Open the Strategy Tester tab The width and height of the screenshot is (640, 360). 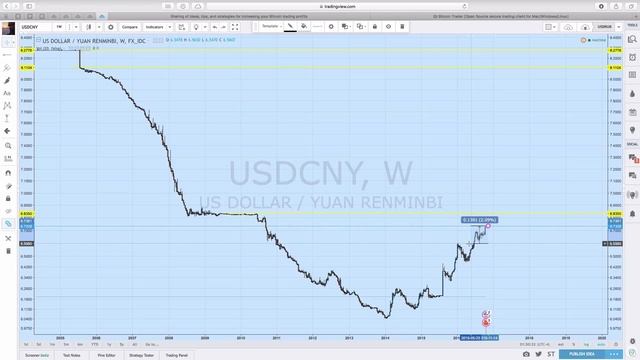coord(141,355)
